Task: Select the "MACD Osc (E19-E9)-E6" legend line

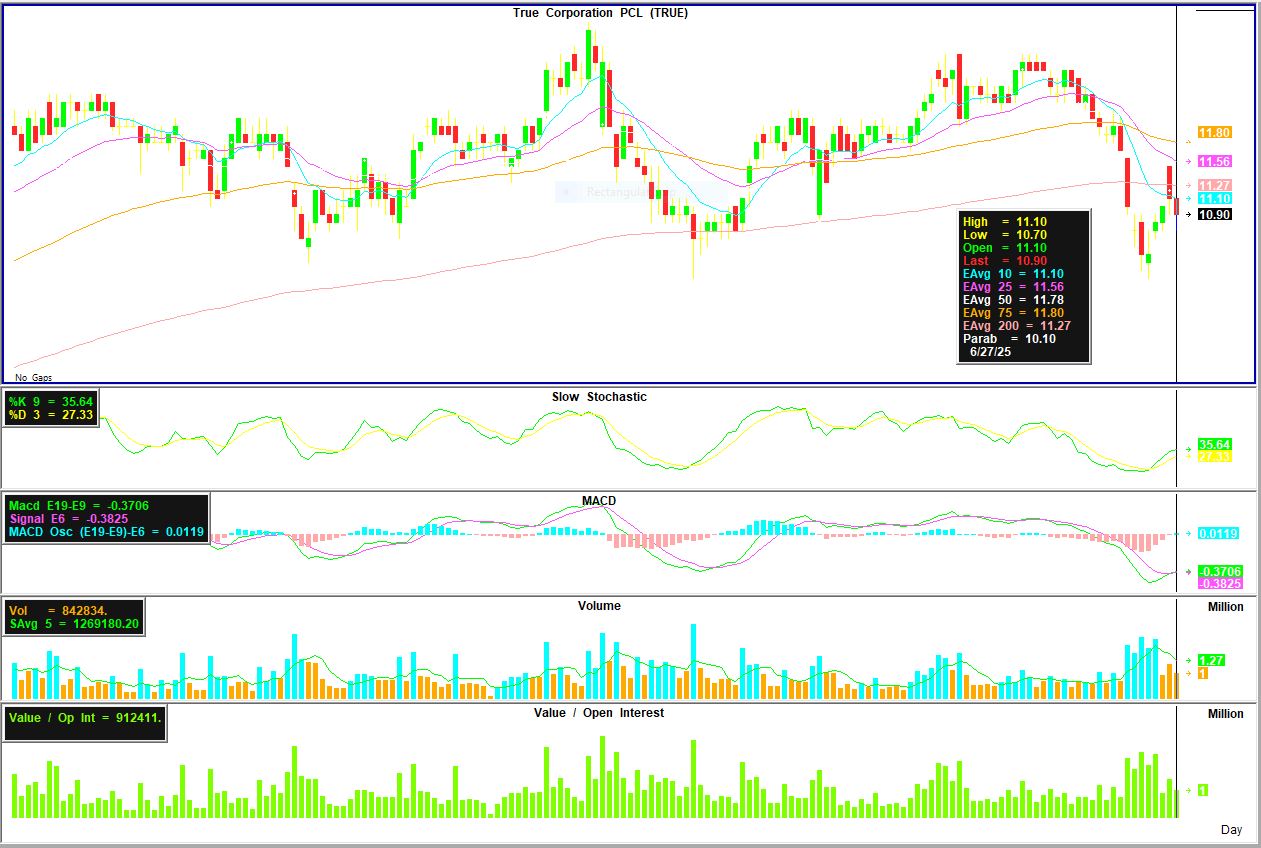Action: click(106, 532)
